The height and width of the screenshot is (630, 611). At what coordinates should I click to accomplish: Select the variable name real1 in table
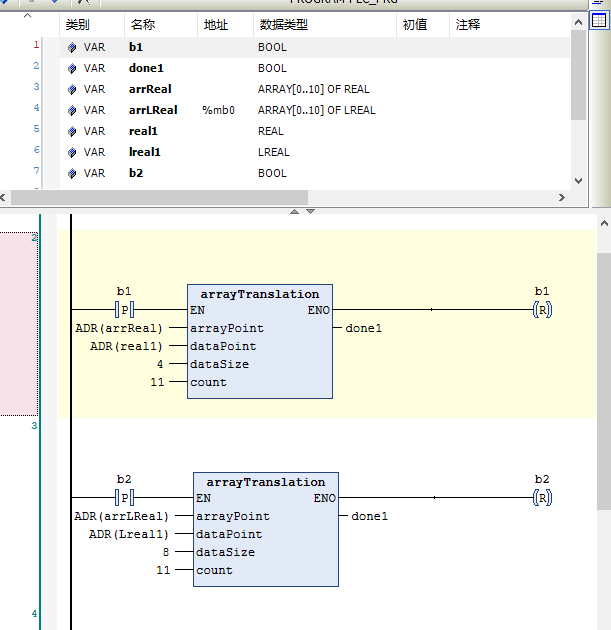point(143,131)
